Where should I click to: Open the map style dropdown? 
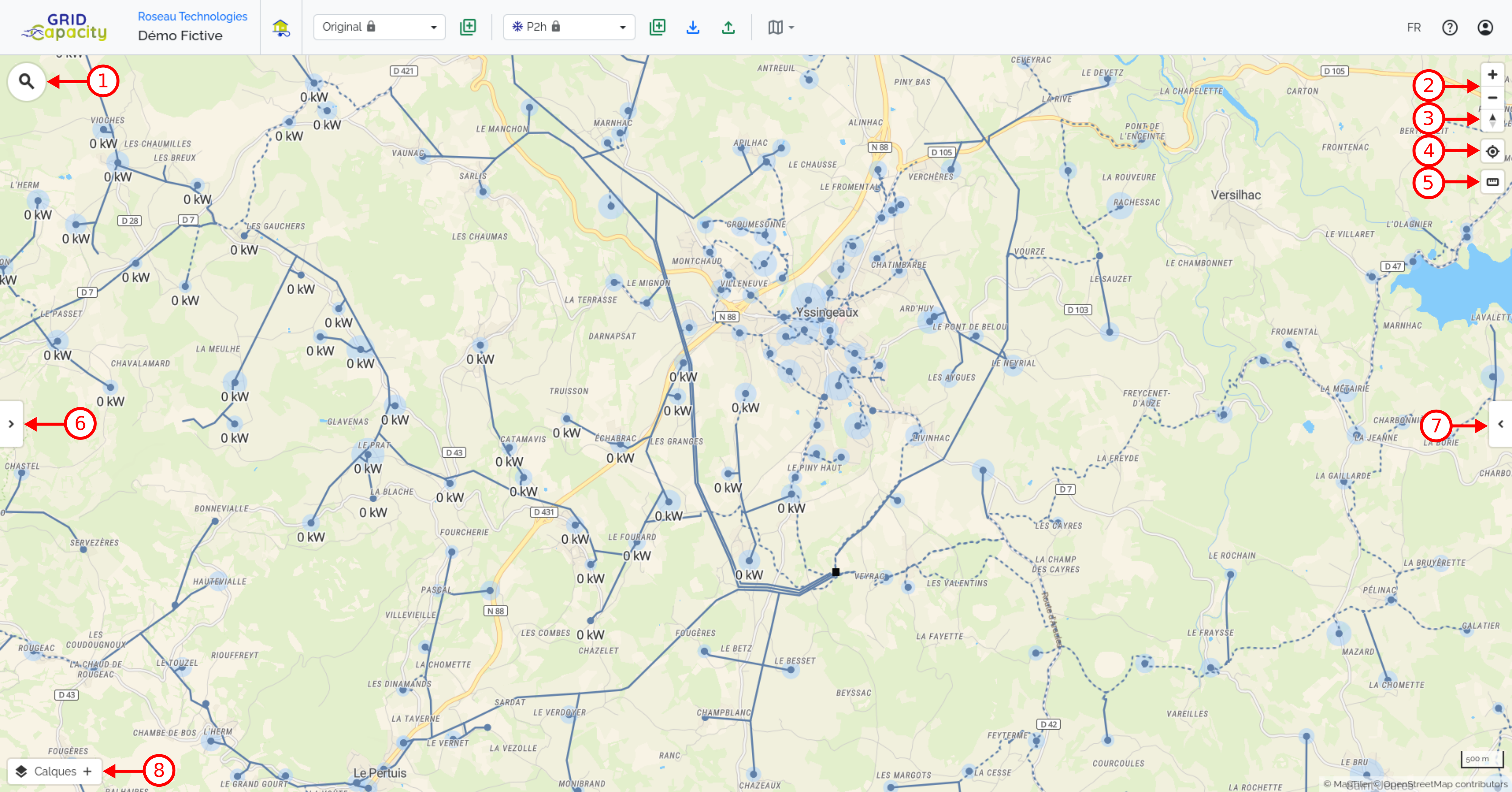[x=781, y=27]
